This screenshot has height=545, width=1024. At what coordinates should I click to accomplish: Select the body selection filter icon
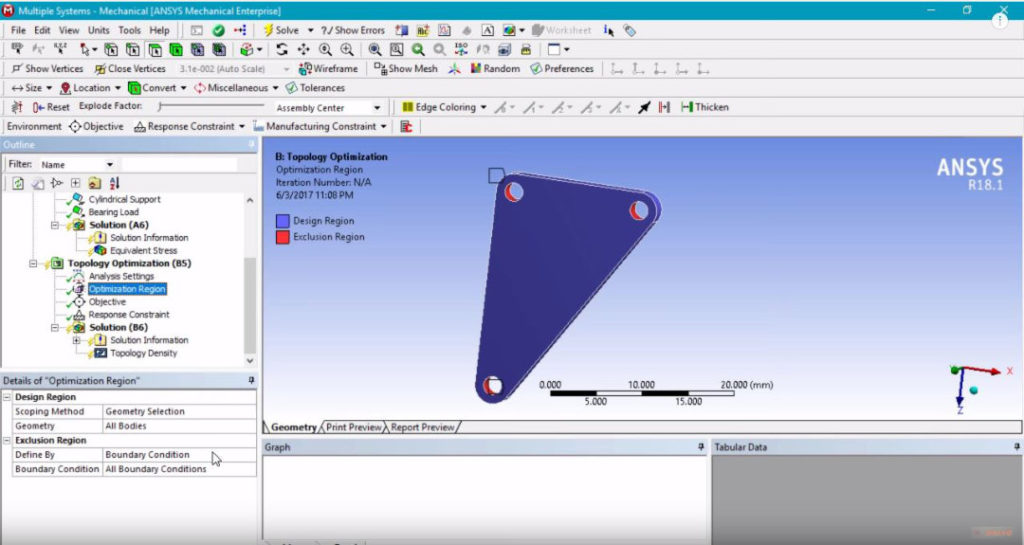[x=176, y=49]
